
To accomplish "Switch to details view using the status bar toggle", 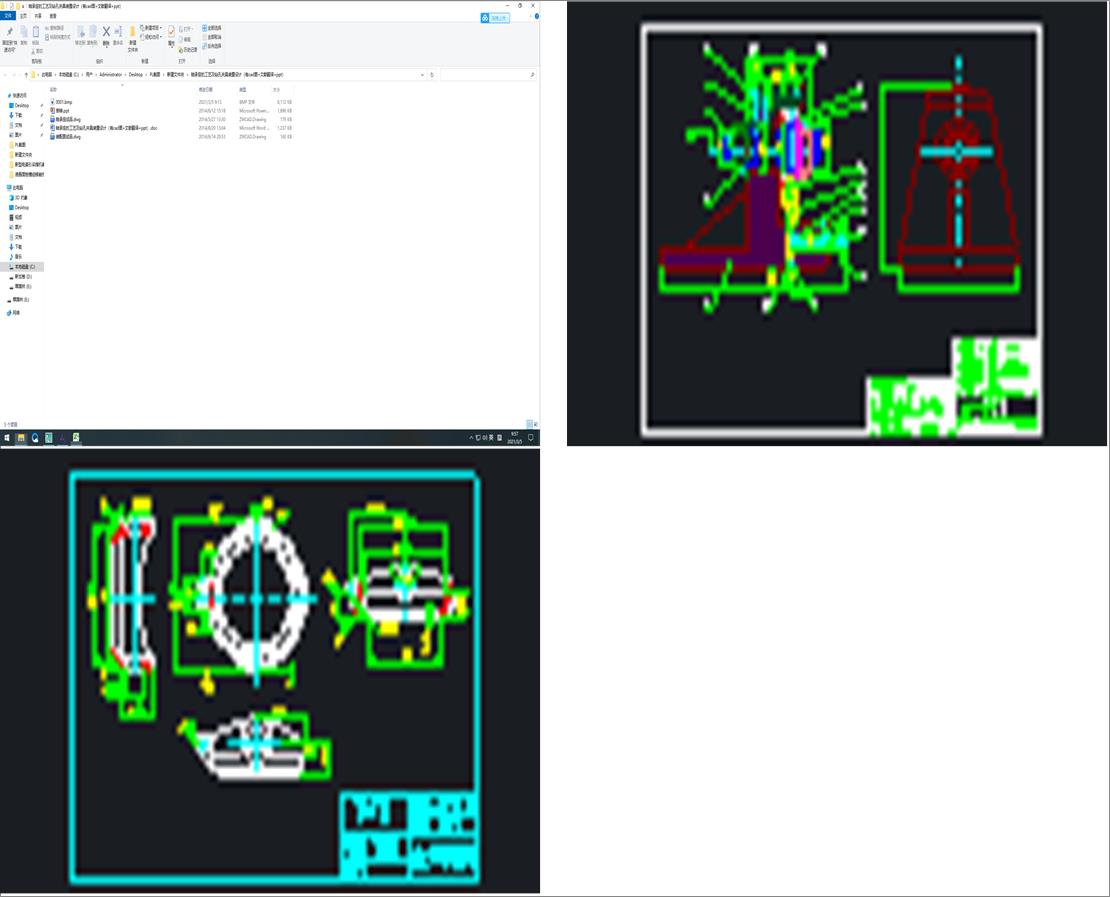I will coord(530,424).
